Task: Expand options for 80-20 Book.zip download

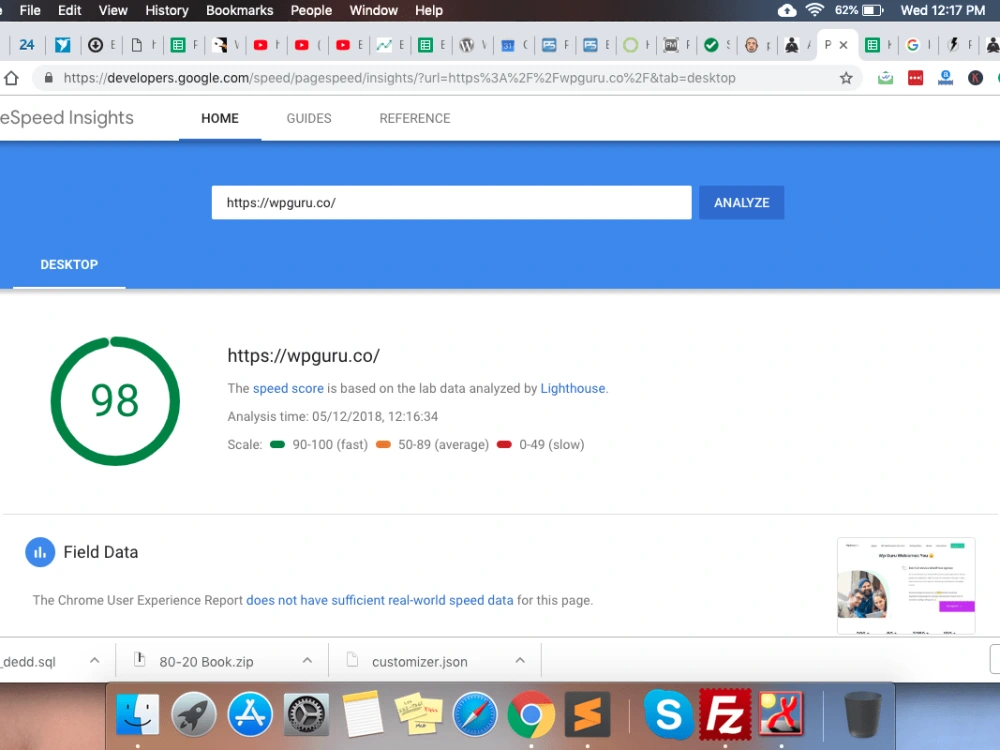Action: point(307,661)
